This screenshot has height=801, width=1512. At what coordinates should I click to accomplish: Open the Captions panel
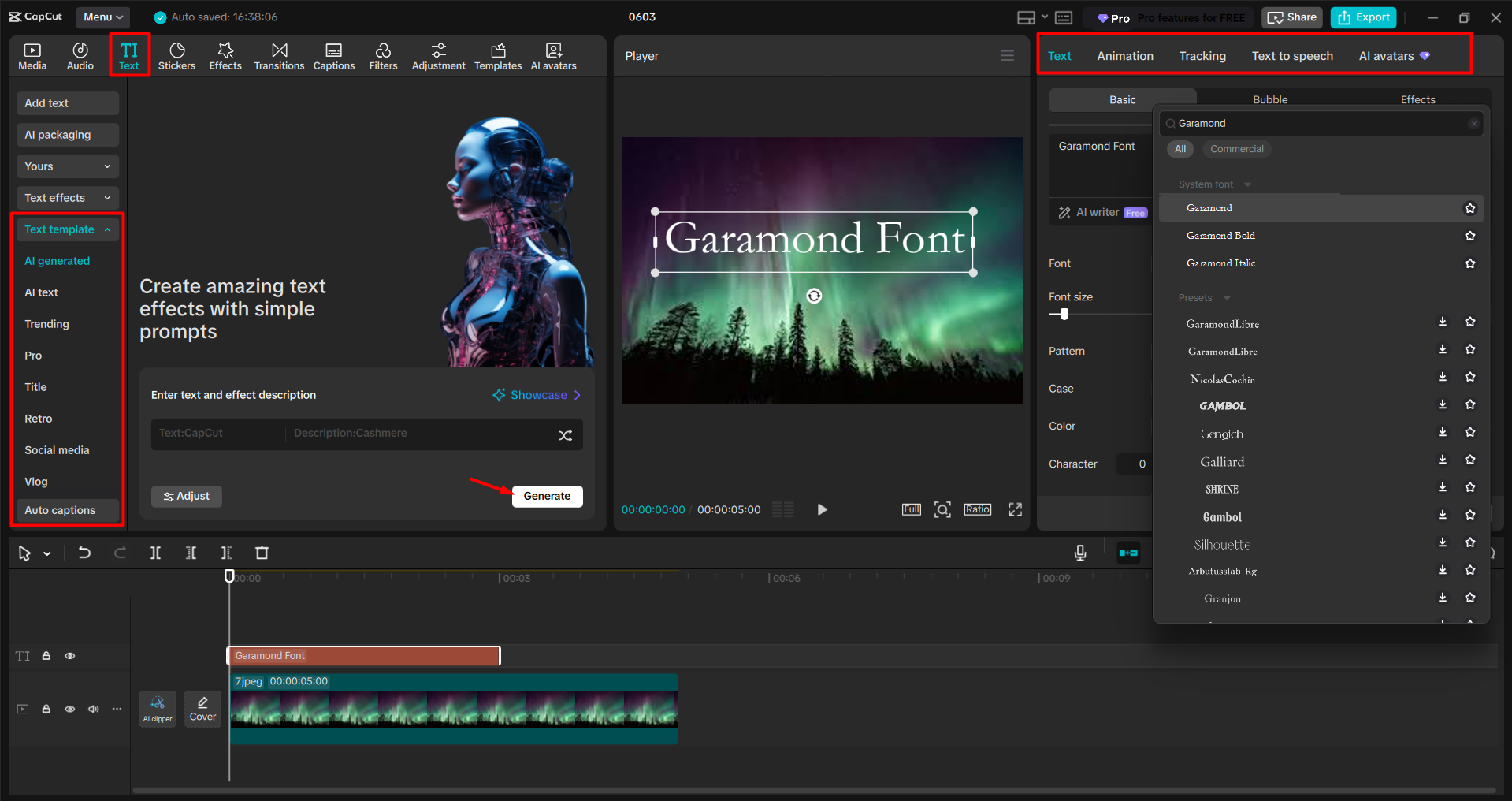333,55
